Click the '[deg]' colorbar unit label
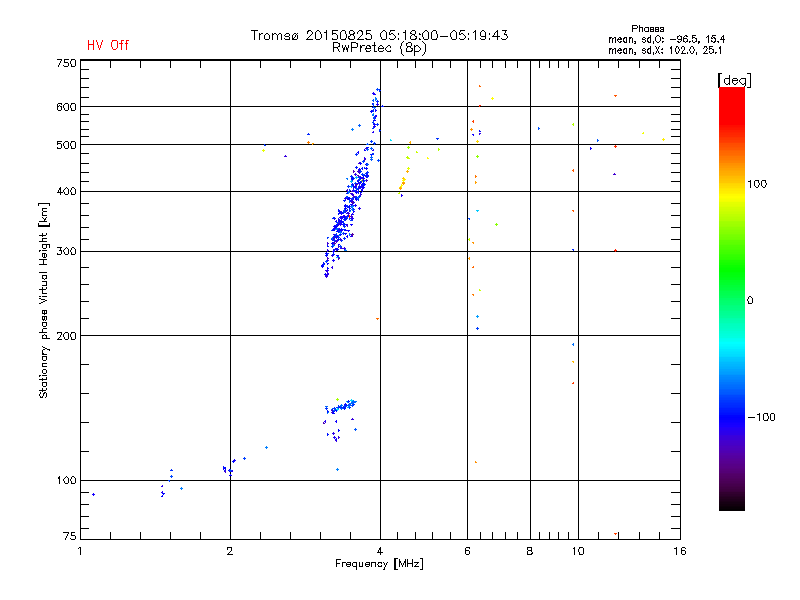Image resolution: width=800 pixels, height=600 pixels. (x=734, y=80)
